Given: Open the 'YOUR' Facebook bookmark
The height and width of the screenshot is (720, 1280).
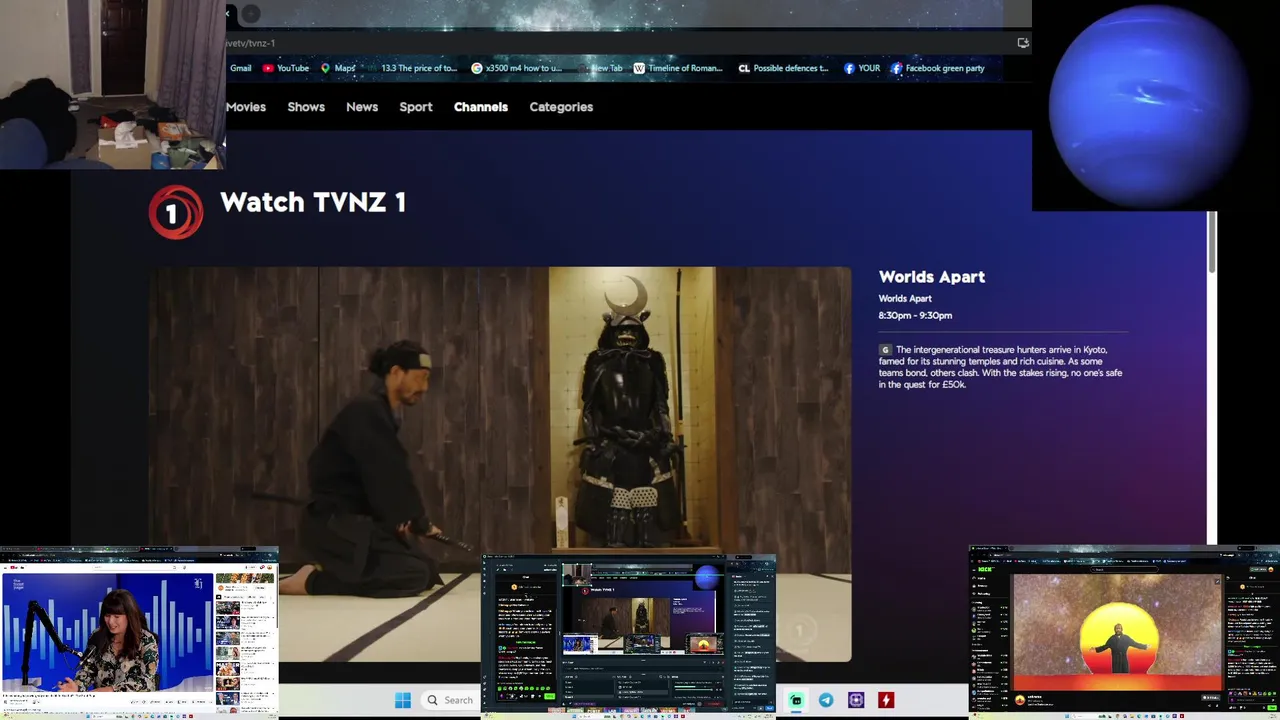Looking at the screenshot, I should 862,68.
